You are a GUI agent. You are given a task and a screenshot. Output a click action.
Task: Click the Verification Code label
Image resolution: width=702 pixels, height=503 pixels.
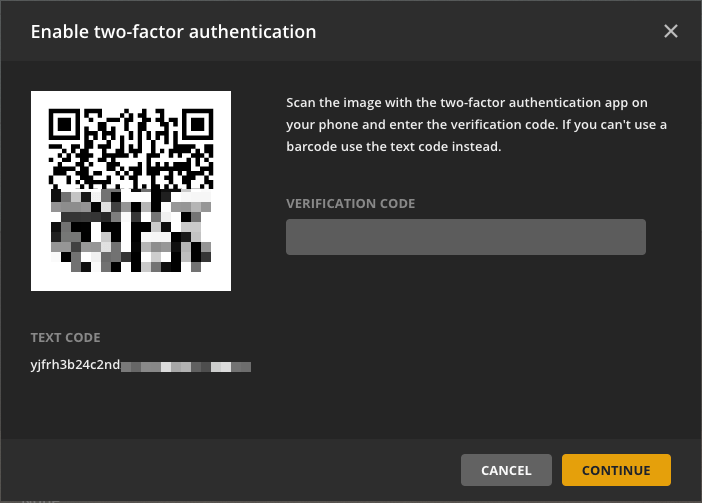click(351, 204)
